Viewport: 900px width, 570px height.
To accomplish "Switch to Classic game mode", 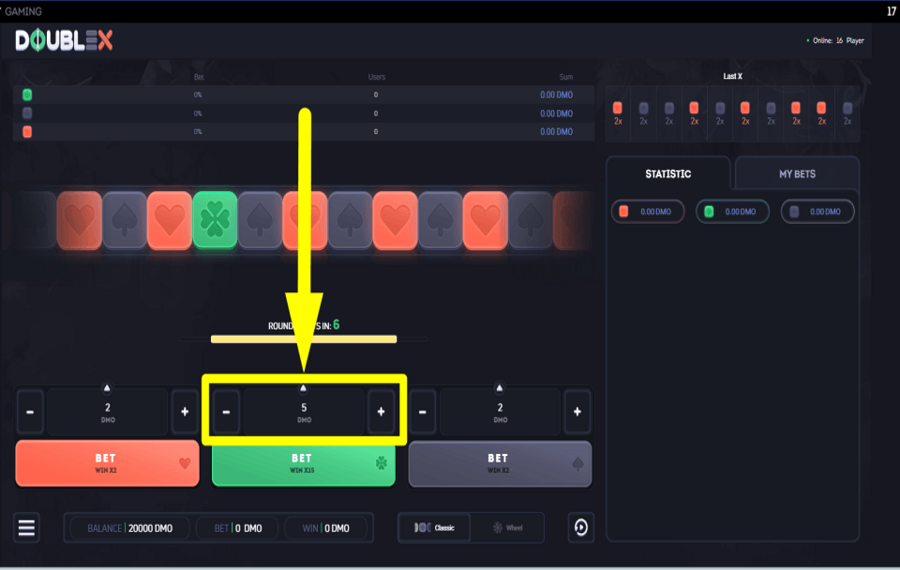I will [435, 528].
